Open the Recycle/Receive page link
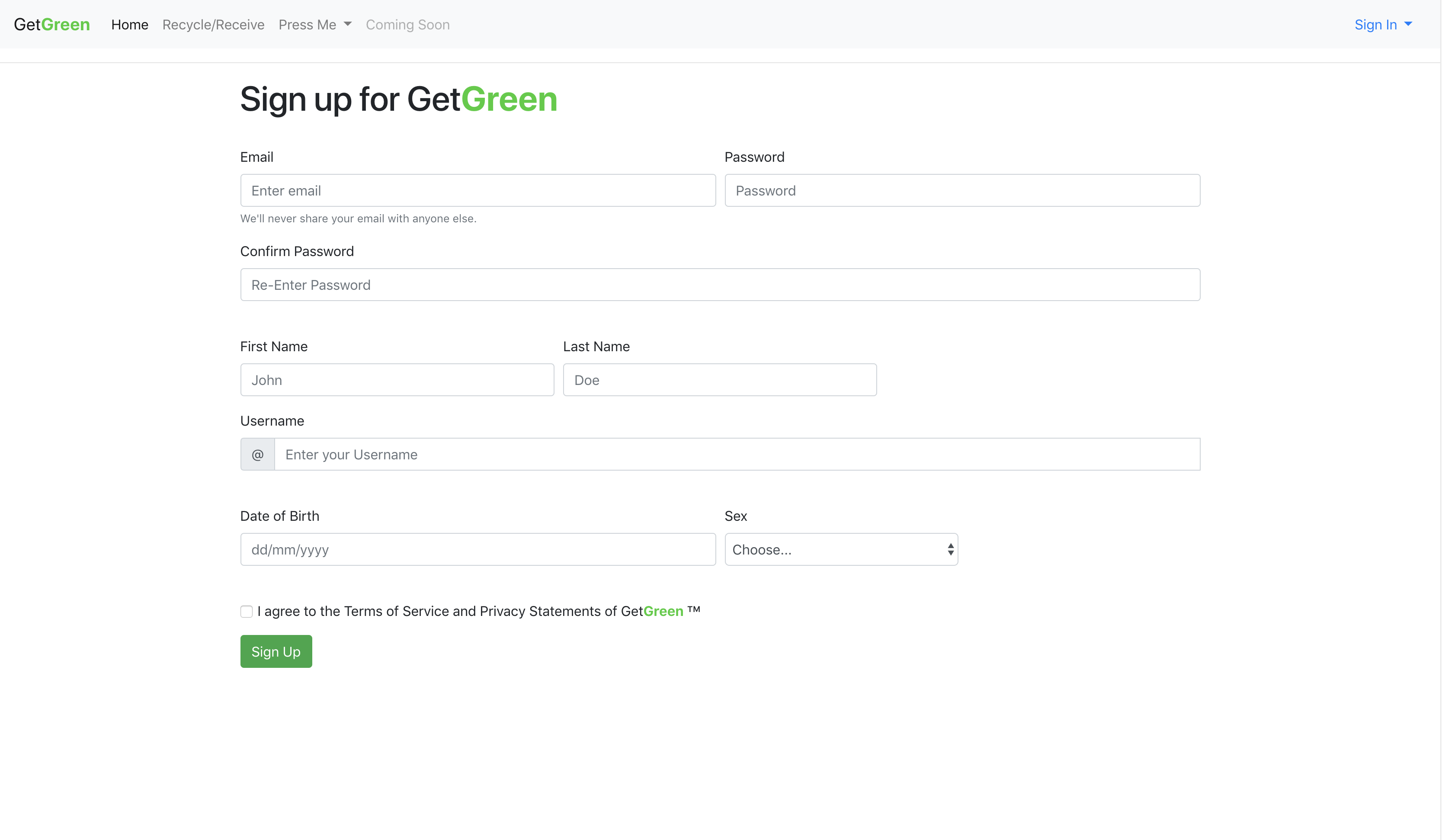Viewport: 1442px width, 840px height. (213, 25)
